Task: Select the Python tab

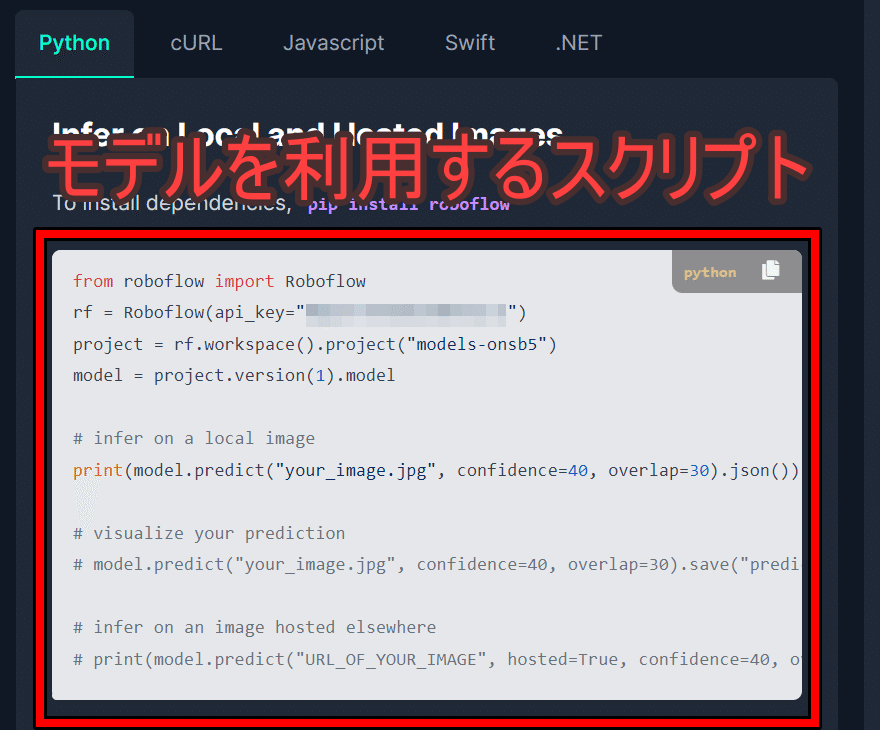Action: 74,43
